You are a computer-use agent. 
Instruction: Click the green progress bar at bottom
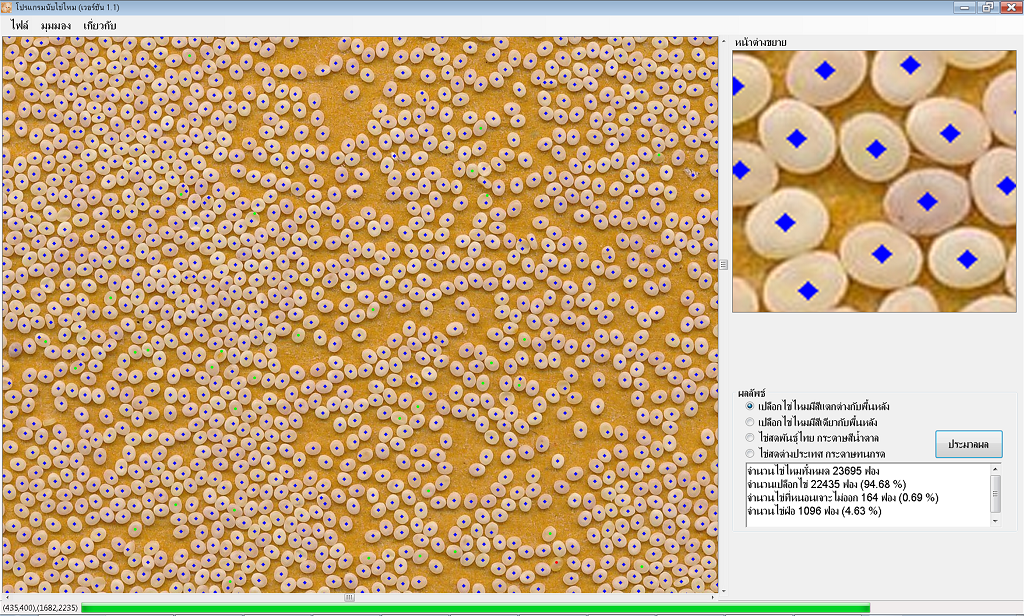coord(475,608)
